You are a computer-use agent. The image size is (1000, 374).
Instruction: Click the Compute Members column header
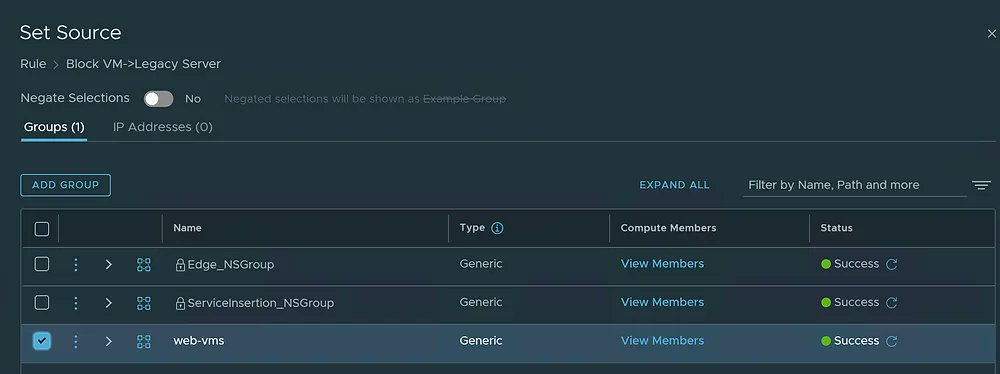(668, 228)
